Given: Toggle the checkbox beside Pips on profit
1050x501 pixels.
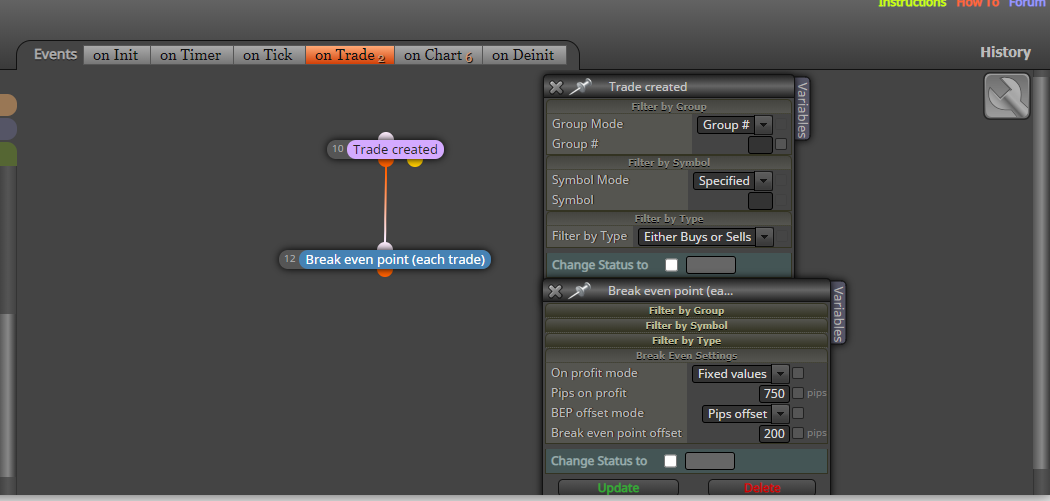Looking at the screenshot, I should [798, 393].
